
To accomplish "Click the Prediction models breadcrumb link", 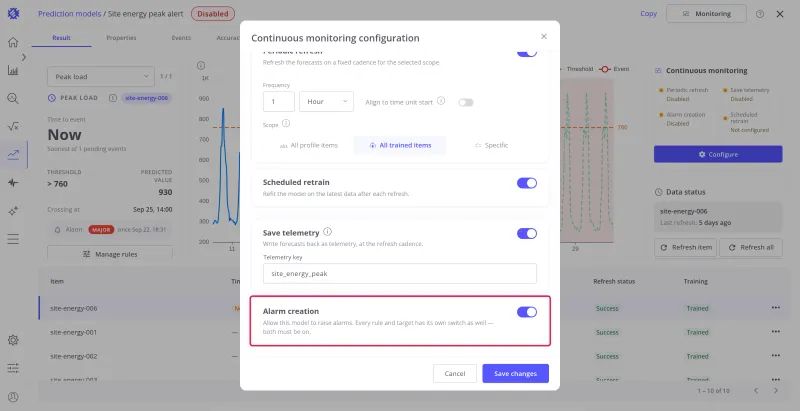I will [69, 14].
